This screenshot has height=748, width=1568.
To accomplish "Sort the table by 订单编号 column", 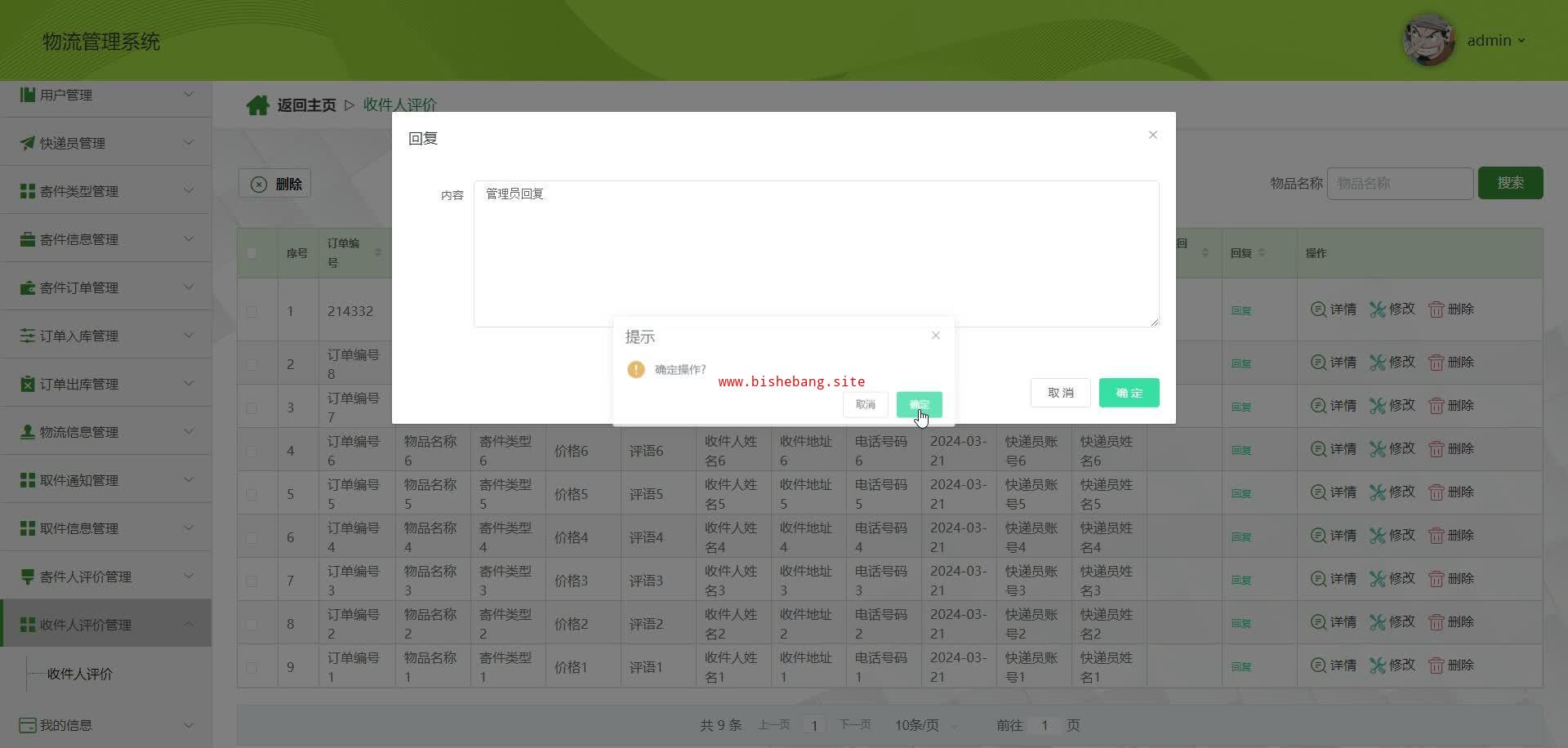I will pos(377,253).
